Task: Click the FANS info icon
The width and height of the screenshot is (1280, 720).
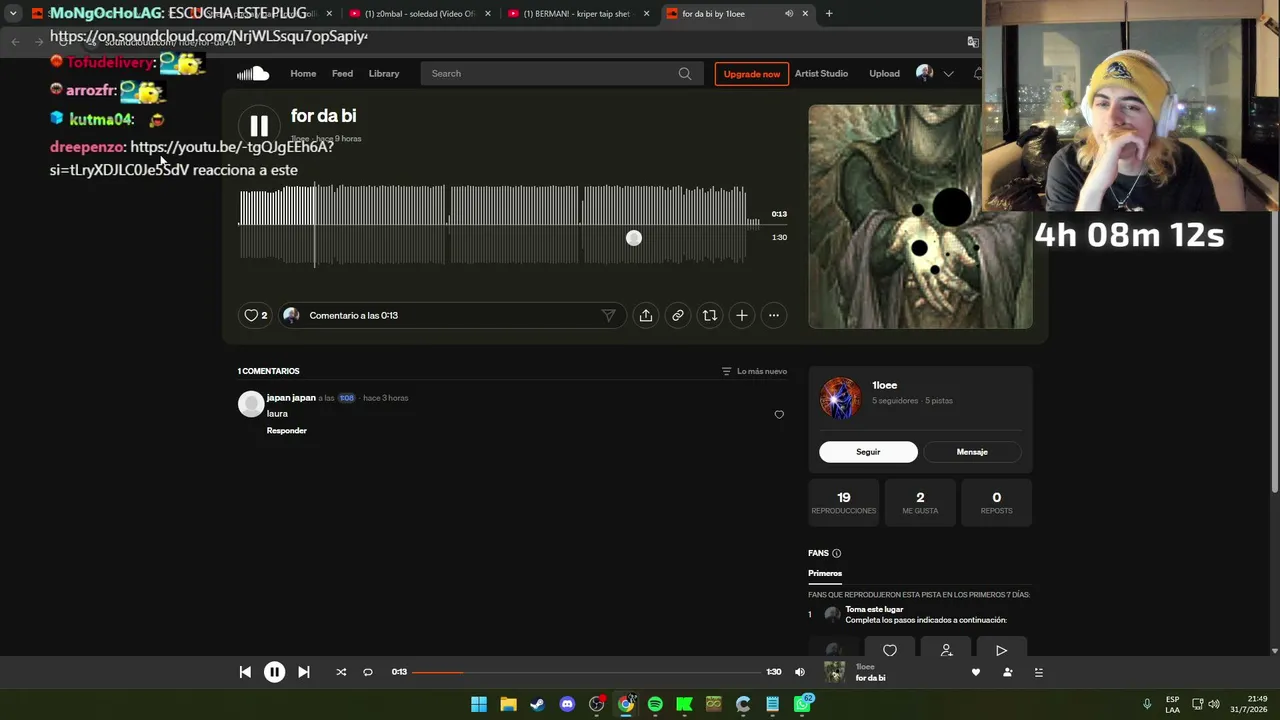Action: click(837, 553)
